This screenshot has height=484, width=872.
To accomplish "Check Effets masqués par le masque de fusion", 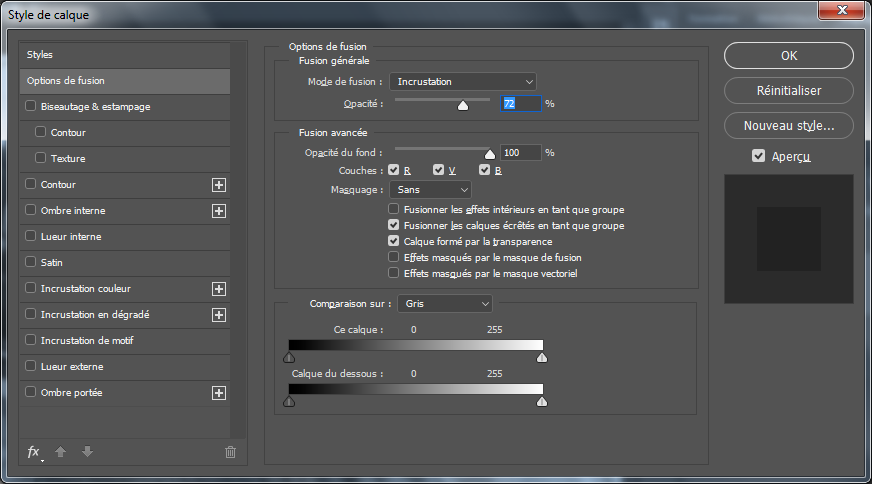I will coord(394,257).
